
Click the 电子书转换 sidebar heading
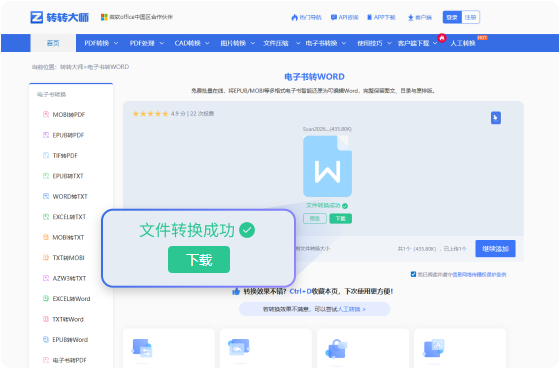pos(51,95)
